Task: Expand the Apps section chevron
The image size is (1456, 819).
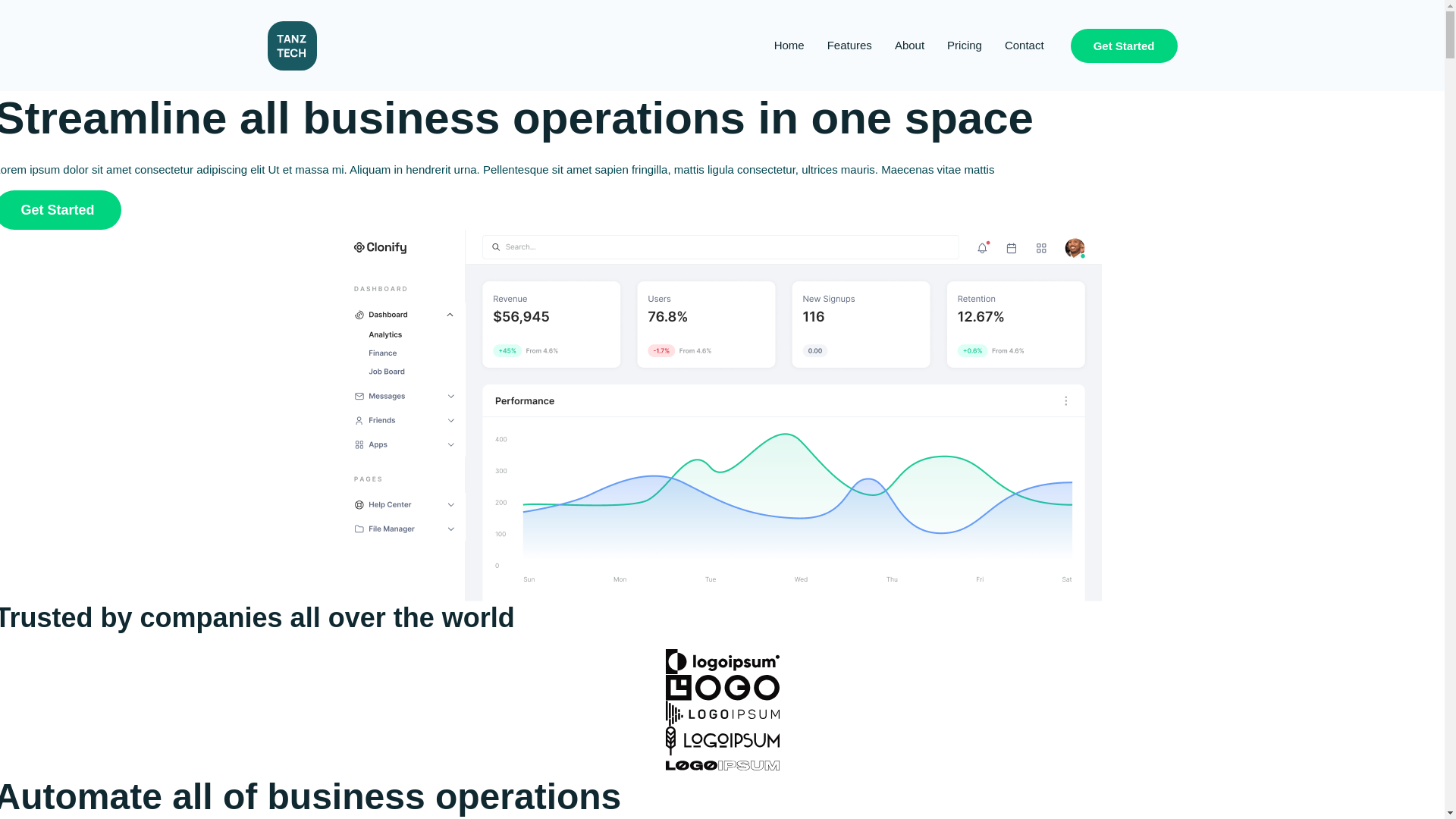Action: 450,445
